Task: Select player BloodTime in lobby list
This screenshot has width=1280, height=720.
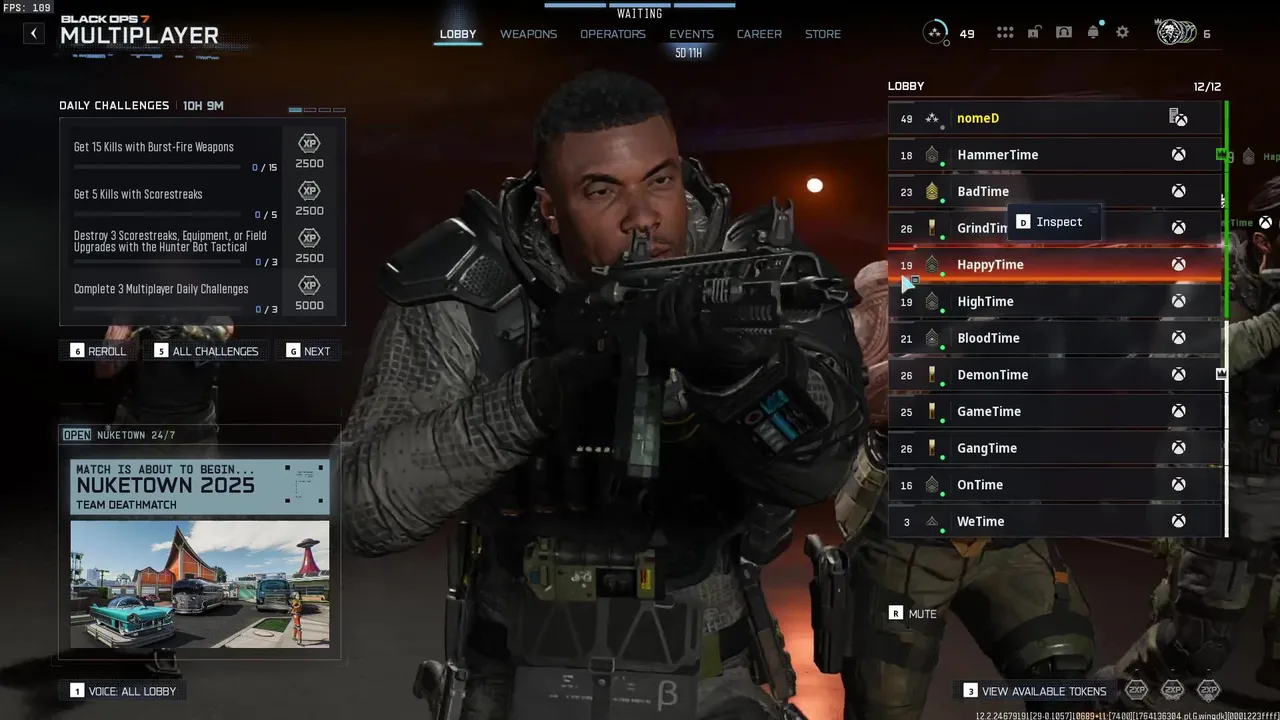Action: click(1054, 338)
